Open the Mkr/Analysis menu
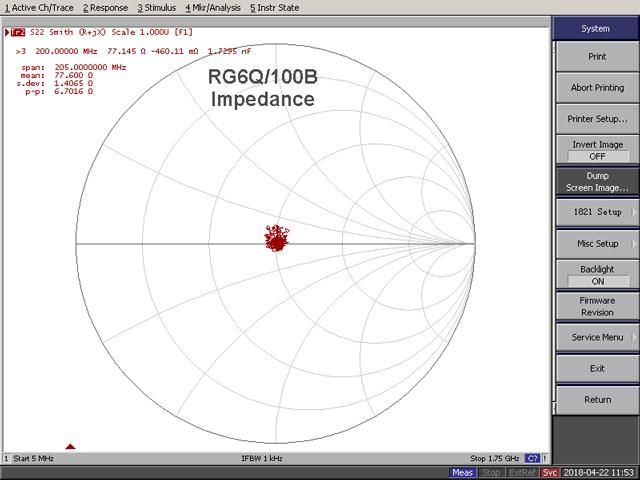640x480 pixels. point(213,7)
